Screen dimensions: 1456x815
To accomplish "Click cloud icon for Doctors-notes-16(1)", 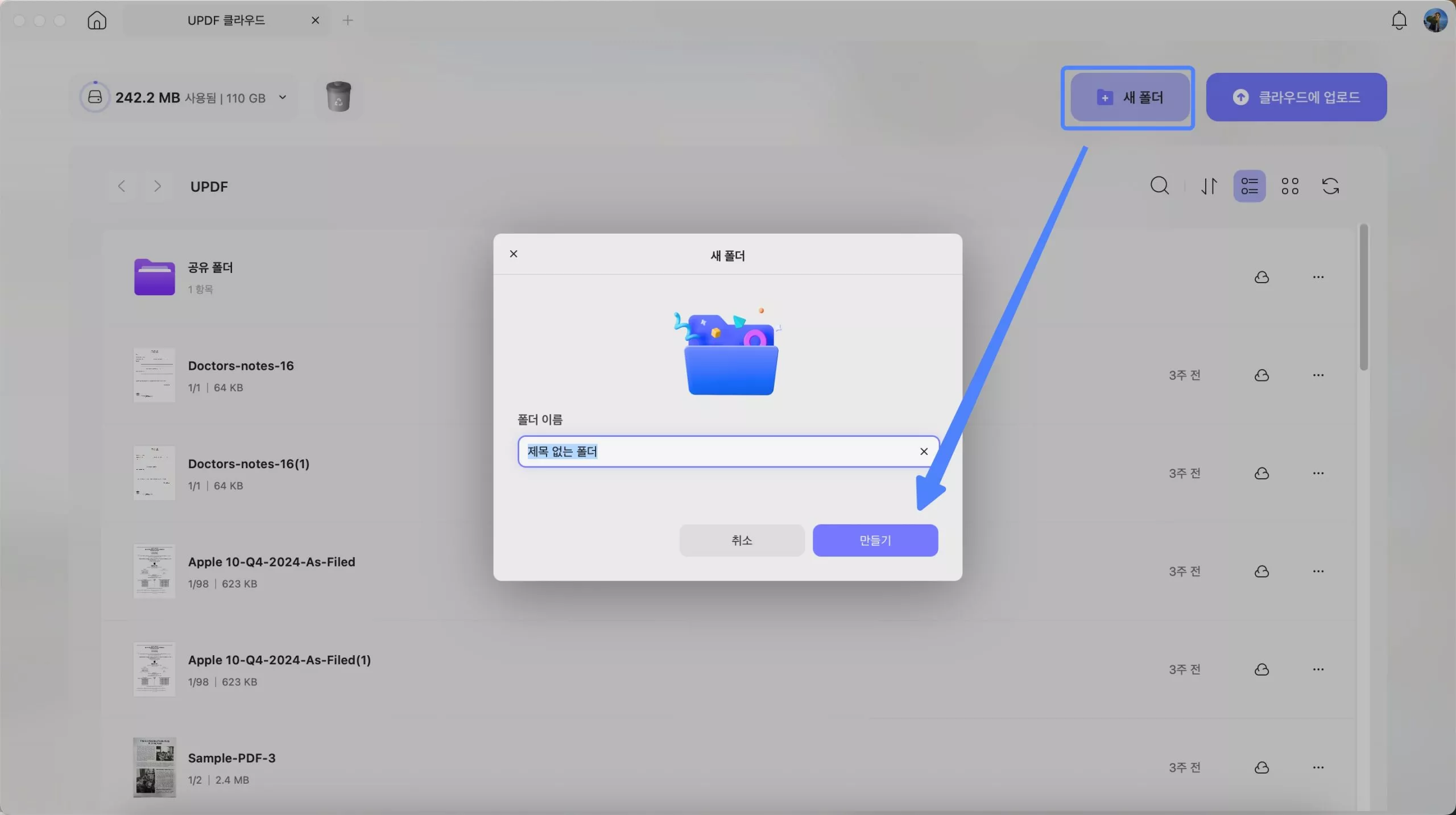I will 1261,473.
